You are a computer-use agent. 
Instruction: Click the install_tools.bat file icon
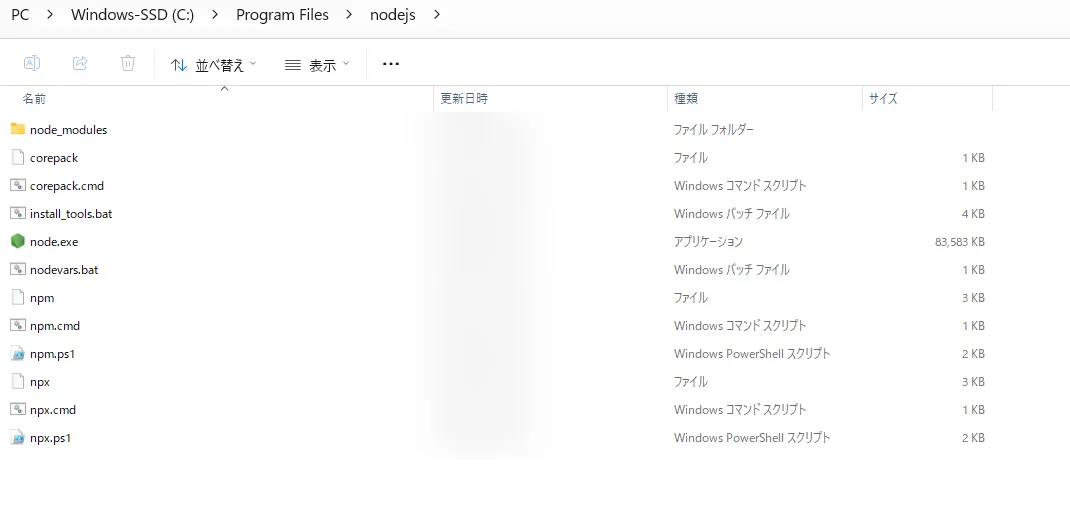point(17,214)
